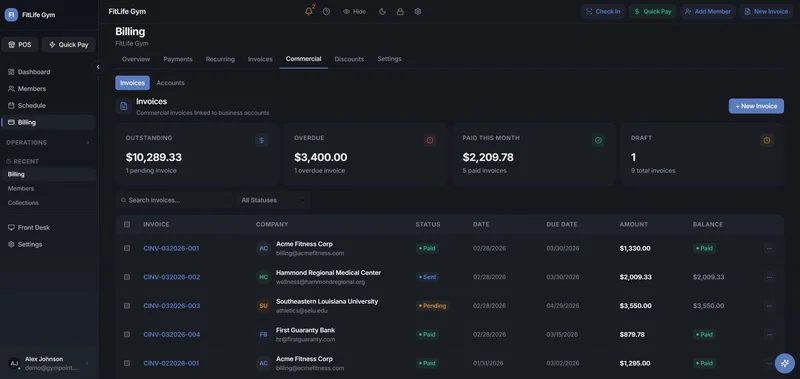The image size is (800, 379).
Task: Expand Alex Johnson account menu chevron
Action: click(x=87, y=363)
